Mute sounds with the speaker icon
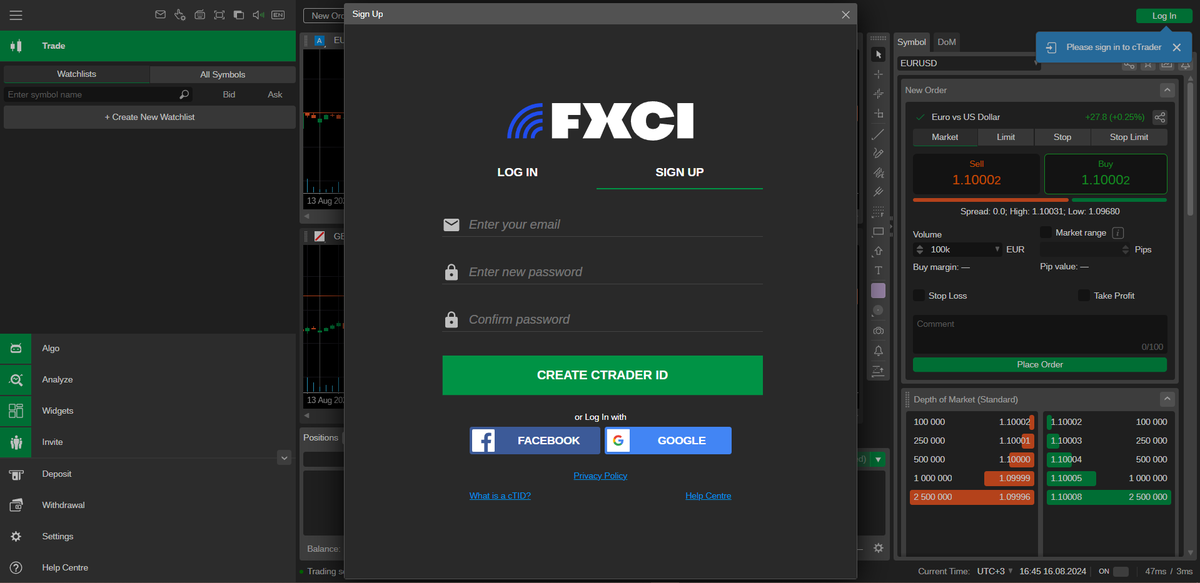This screenshot has width=1200, height=583. pyautogui.click(x=258, y=15)
